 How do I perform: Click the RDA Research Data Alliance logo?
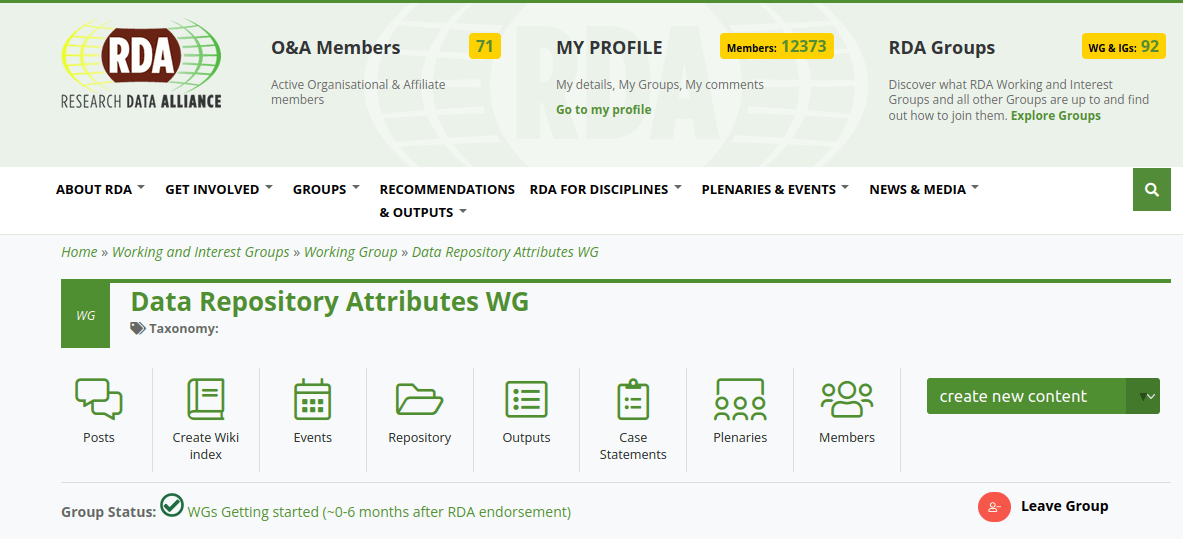click(x=141, y=63)
